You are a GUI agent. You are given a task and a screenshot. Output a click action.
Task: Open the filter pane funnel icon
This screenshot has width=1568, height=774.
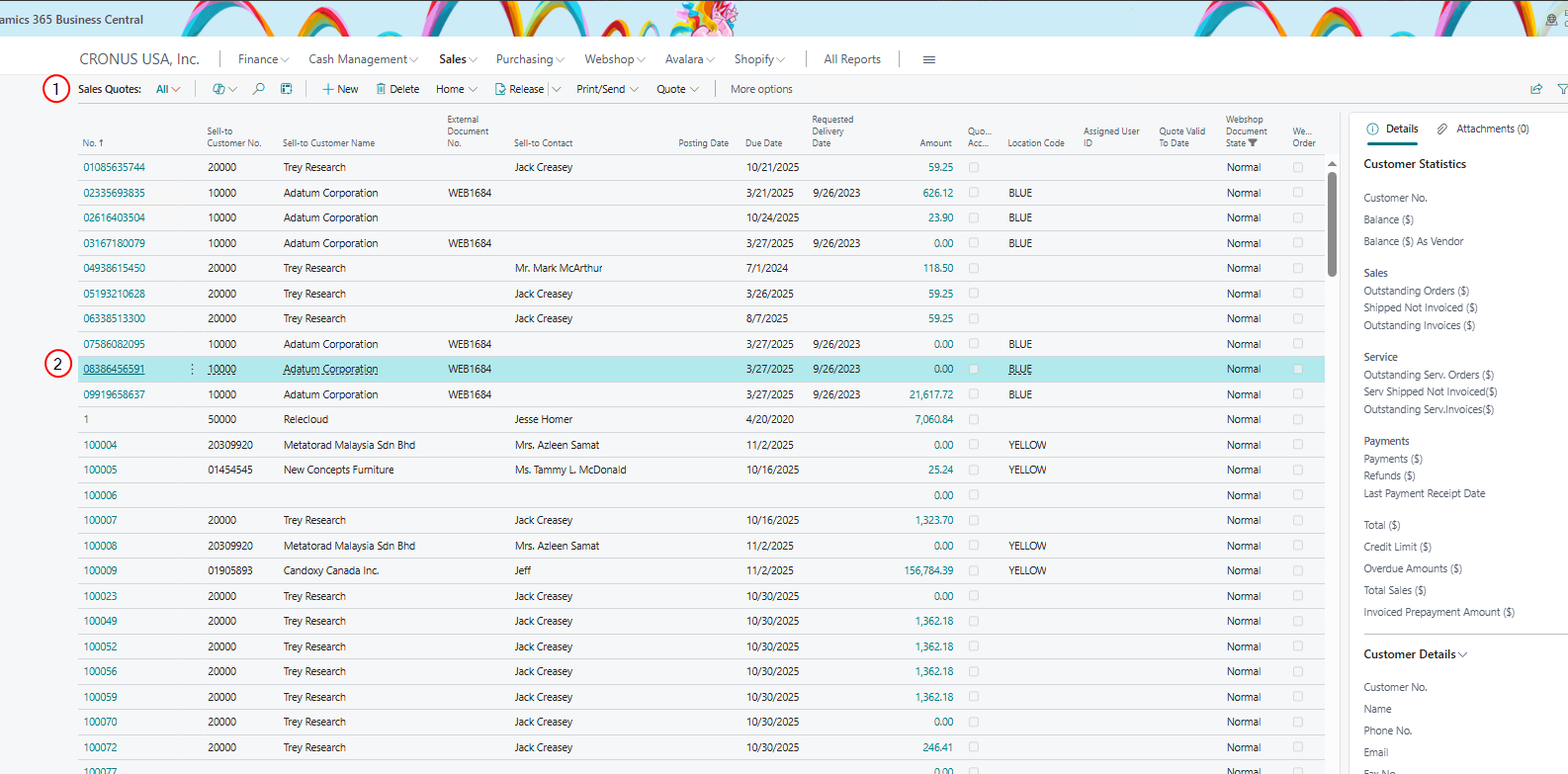pos(1562,89)
